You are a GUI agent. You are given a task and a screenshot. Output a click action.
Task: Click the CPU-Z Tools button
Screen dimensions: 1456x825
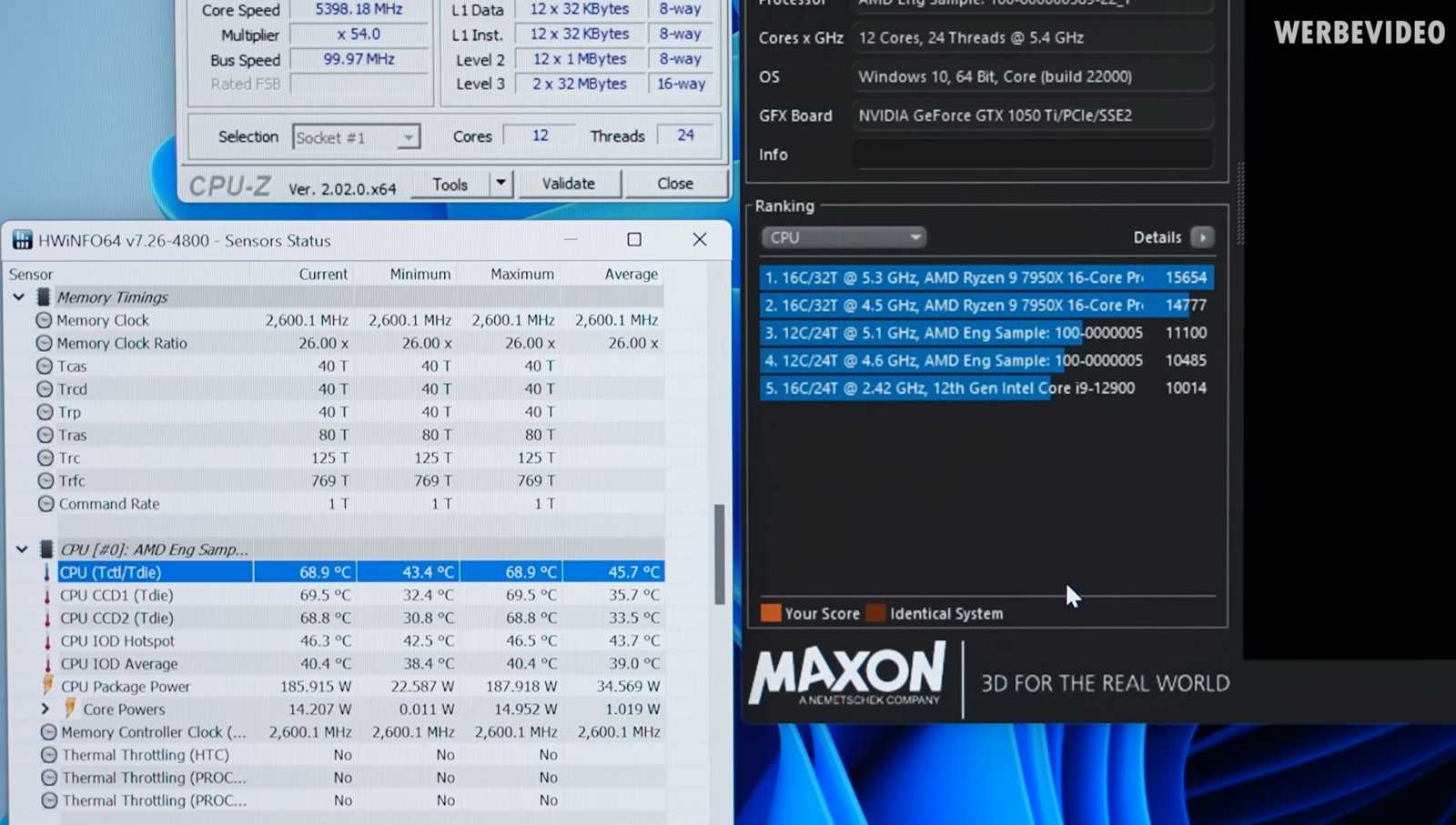450,184
